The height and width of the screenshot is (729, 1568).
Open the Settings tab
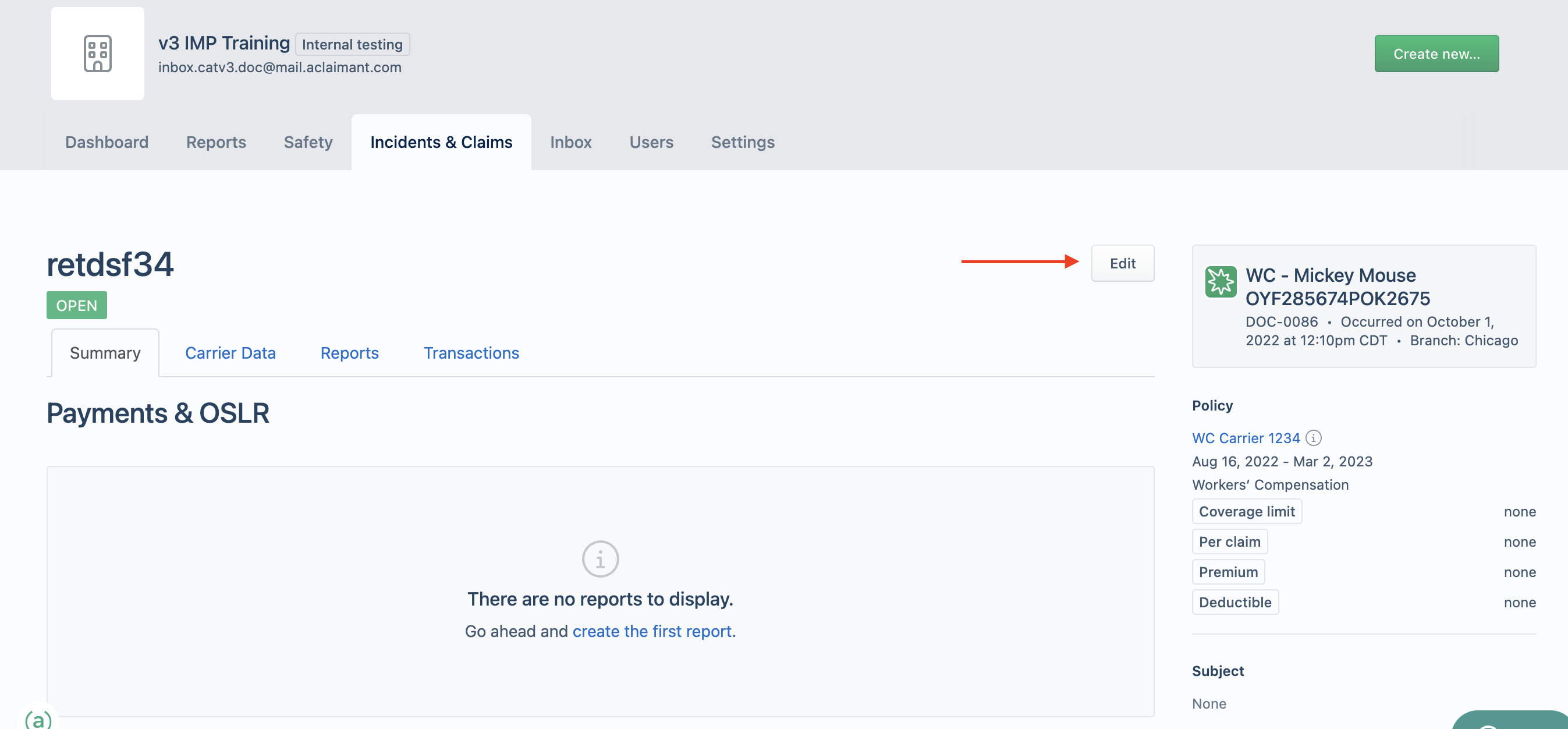[x=743, y=142]
